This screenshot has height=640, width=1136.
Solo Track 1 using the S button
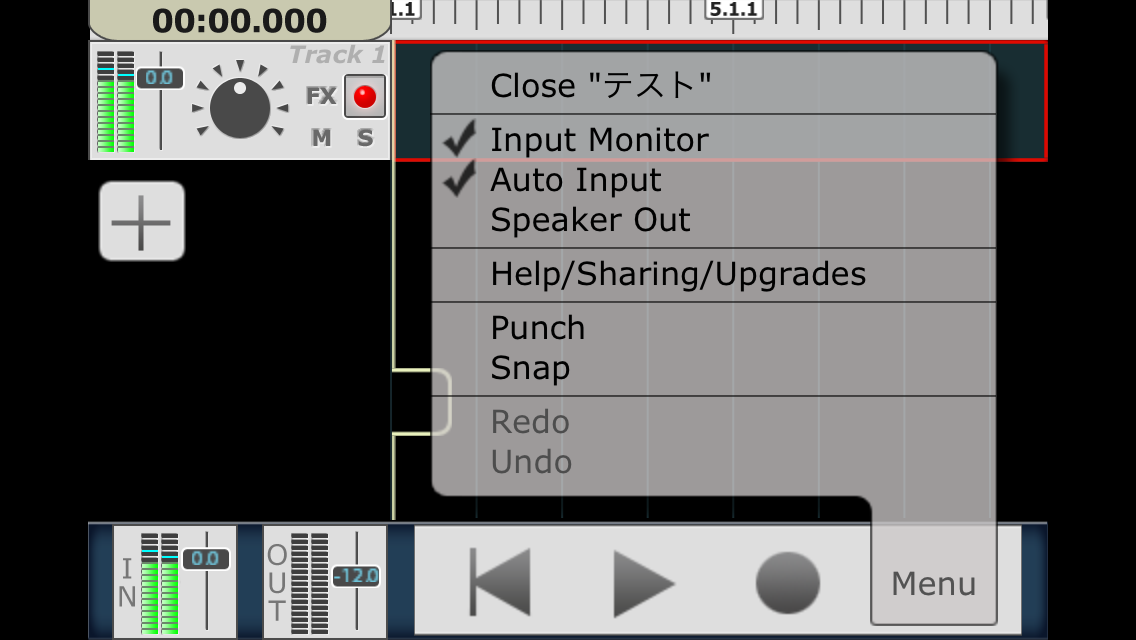pyautogui.click(x=364, y=137)
